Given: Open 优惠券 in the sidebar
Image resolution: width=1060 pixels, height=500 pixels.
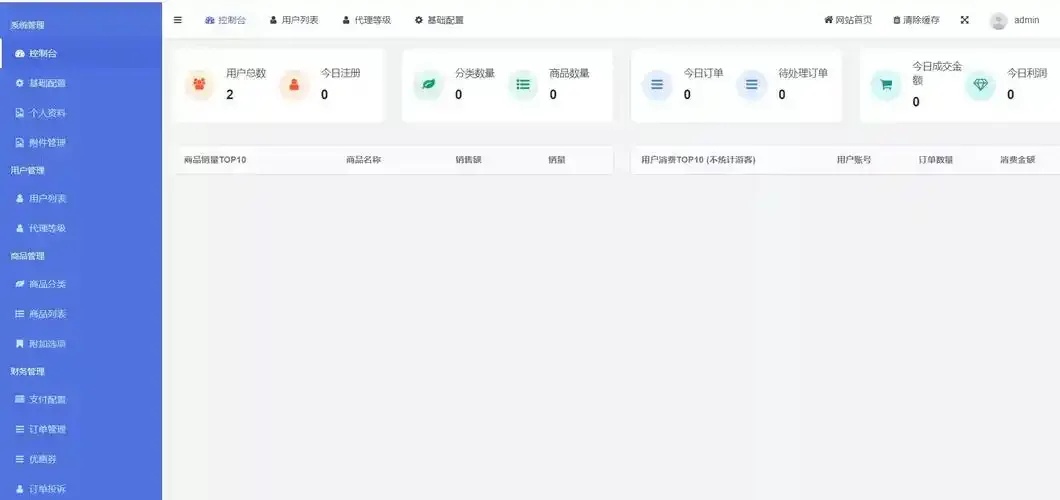Looking at the screenshot, I should [x=81, y=459].
